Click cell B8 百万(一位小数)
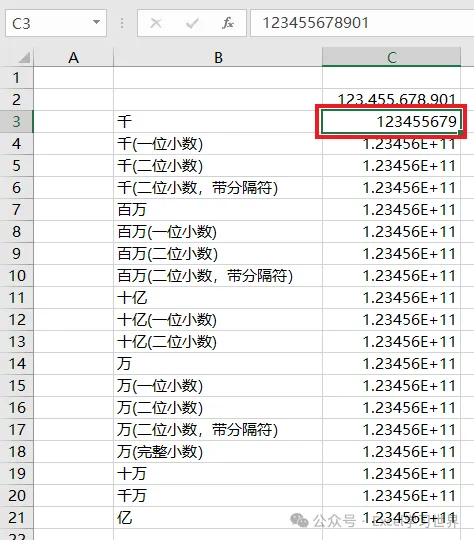The image size is (474, 540). (218, 232)
